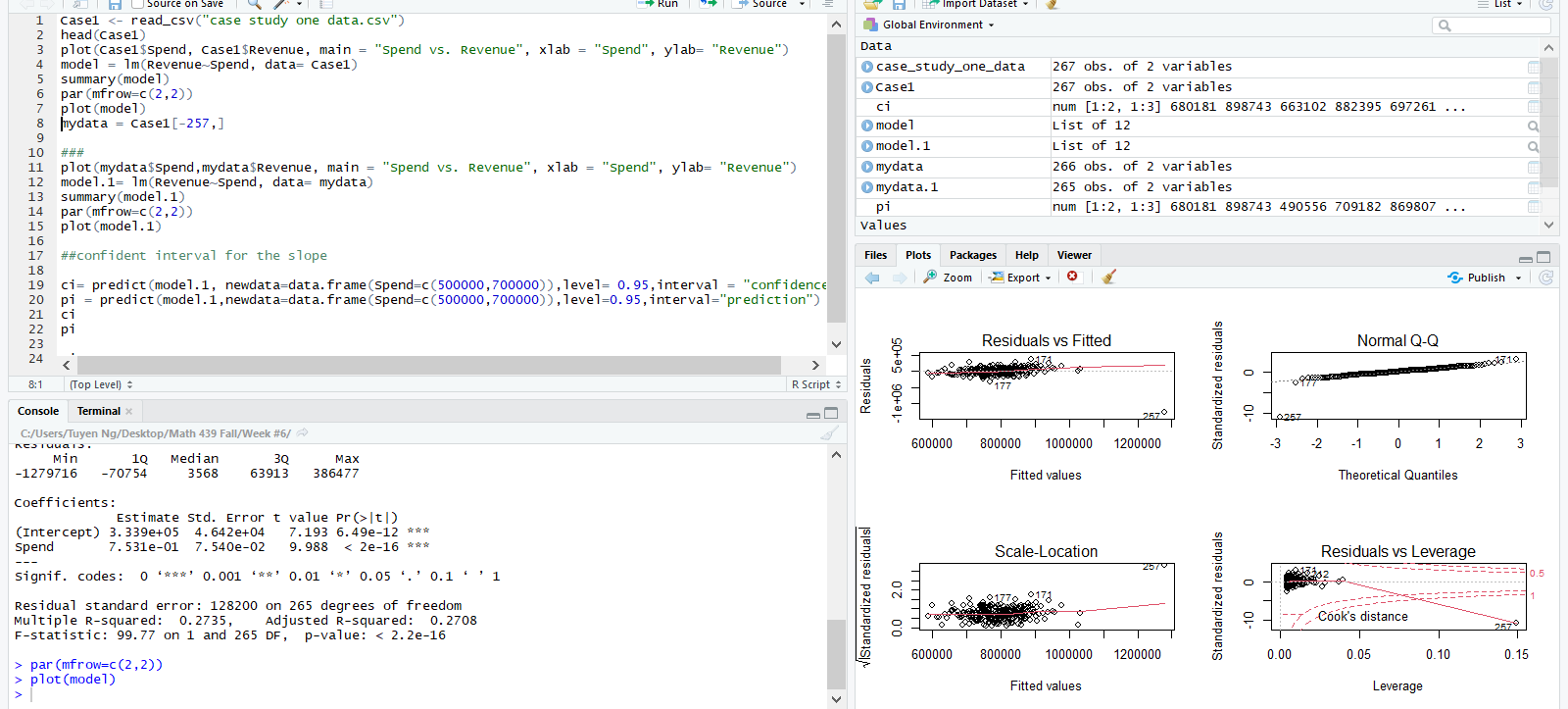Image resolution: width=1568 pixels, height=709 pixels.
Task: Expand the model.1 list entry
Action: click(x=867, y=146)
